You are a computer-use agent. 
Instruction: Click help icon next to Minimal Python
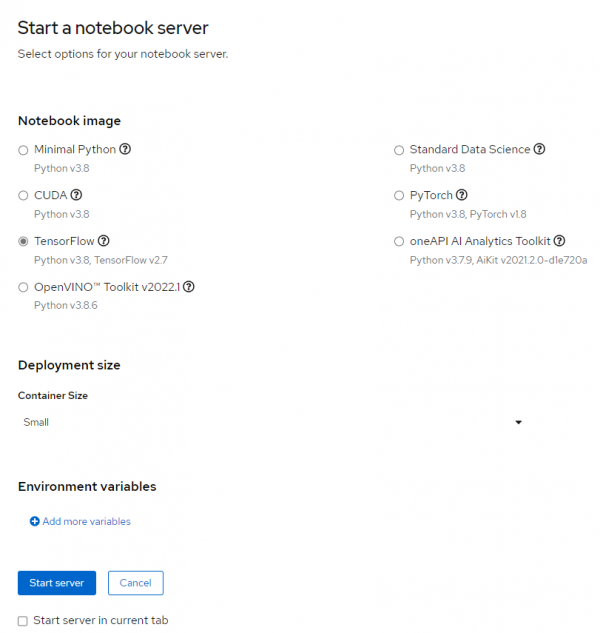126,149
